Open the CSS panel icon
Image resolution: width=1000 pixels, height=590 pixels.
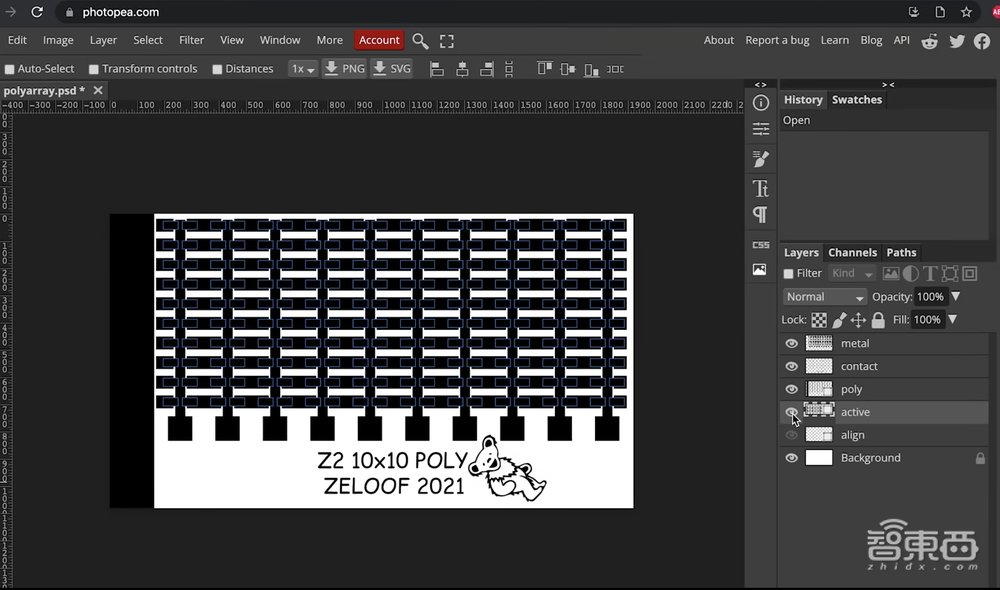pos(760,245)
